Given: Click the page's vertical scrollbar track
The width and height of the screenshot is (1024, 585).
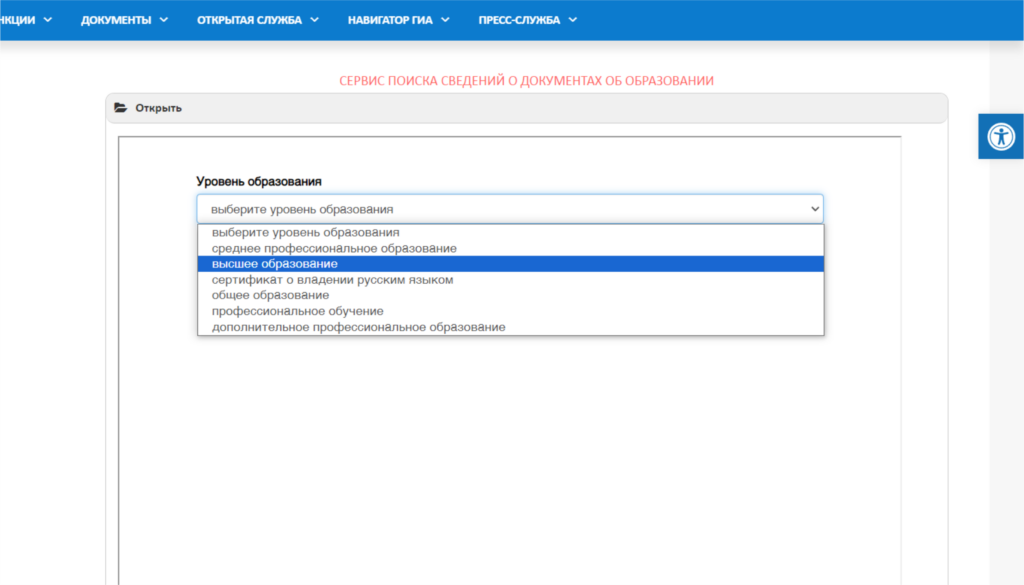Looking at the screenshot, I should coord(1006,350).
